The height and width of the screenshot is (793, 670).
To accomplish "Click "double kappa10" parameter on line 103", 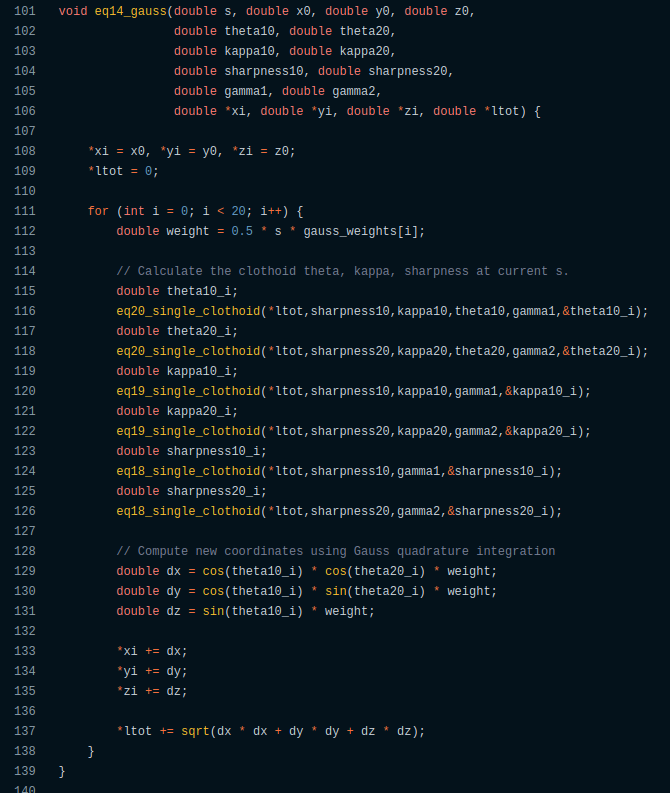I will pos(224,51).
